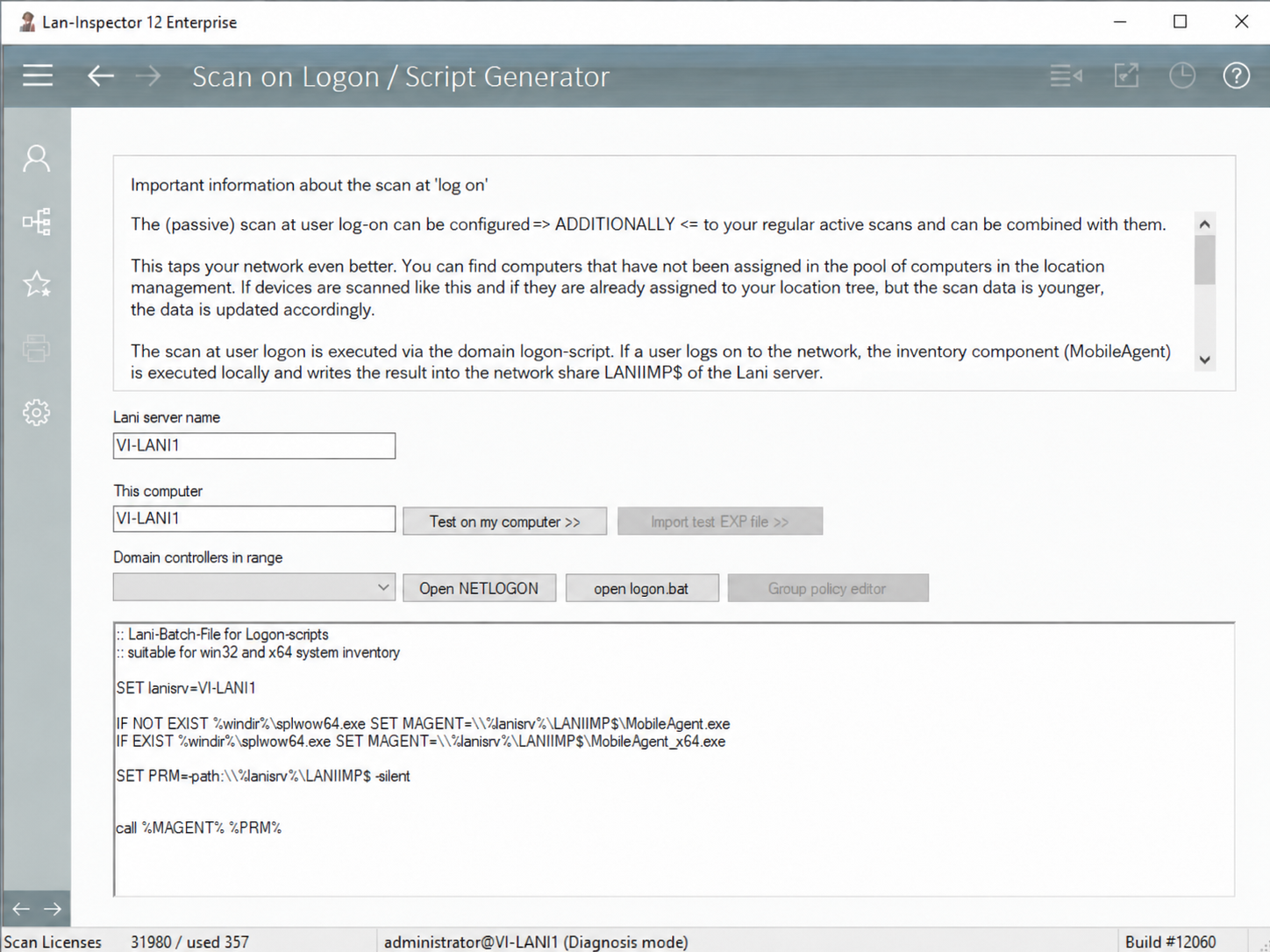Open the help question mark icon
The image size is (1270, 952).
(1237, 75)
